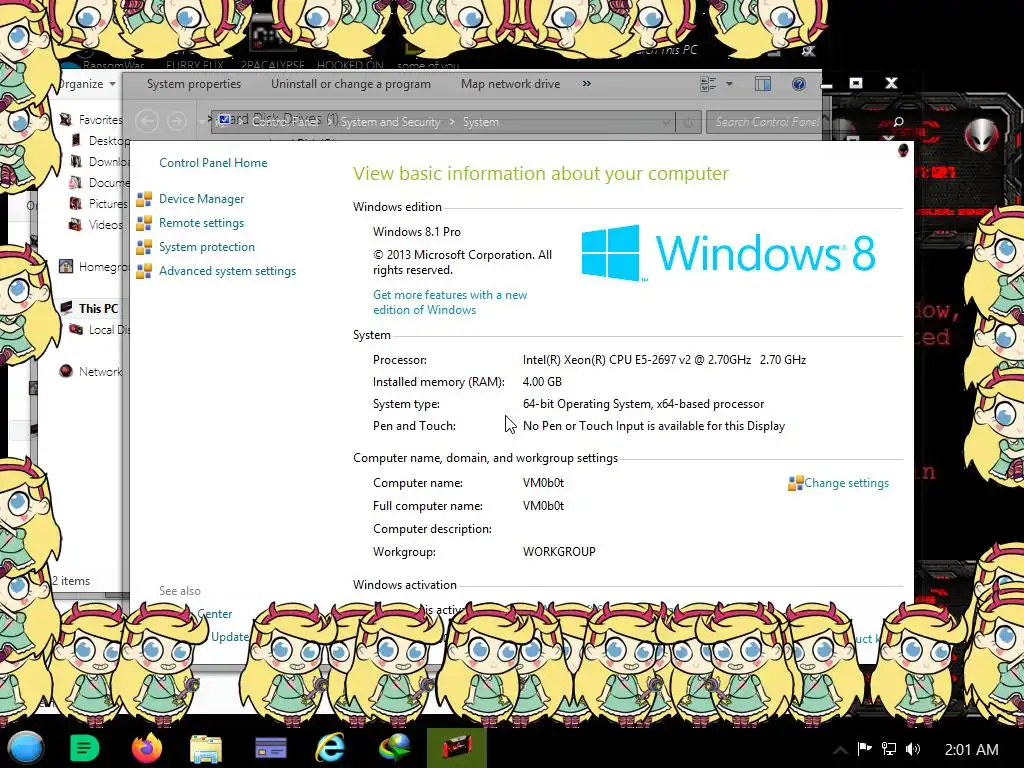Click the WORKGROUP value text

pyautogui.click(x=559, y=552)
